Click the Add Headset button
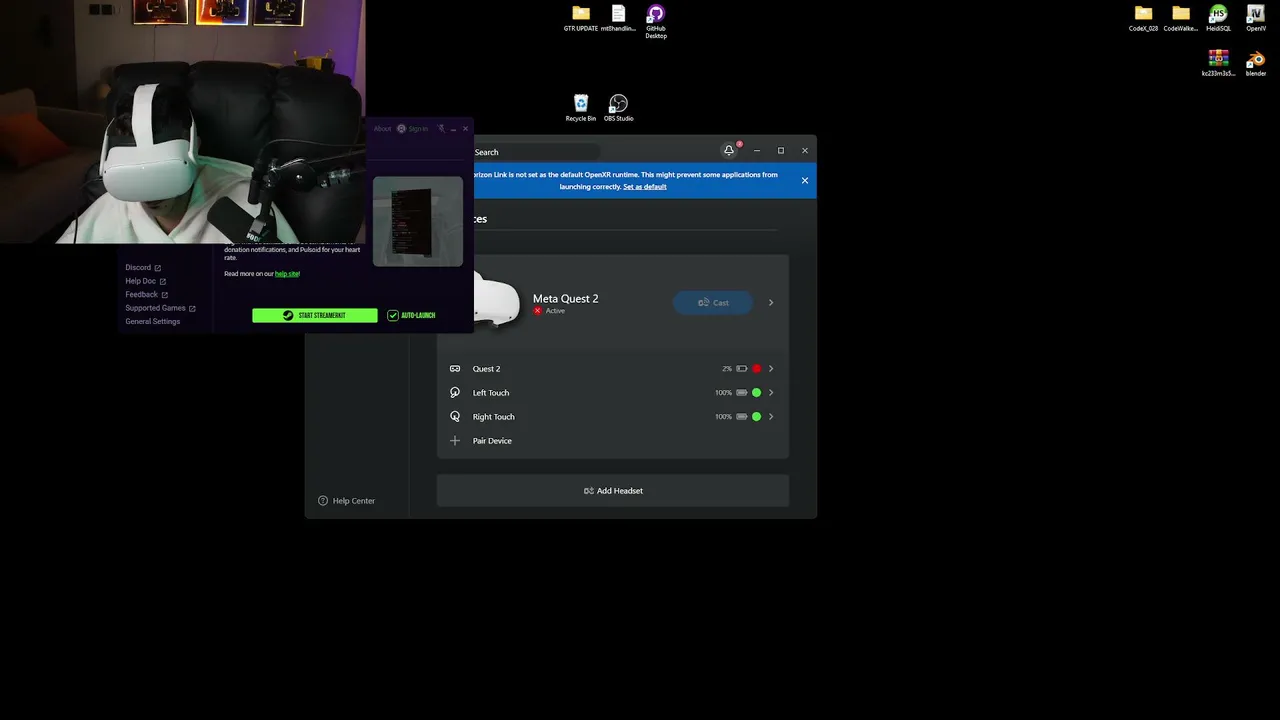The width and height of the screenshot is (1280, 720). tap(613, 491)
